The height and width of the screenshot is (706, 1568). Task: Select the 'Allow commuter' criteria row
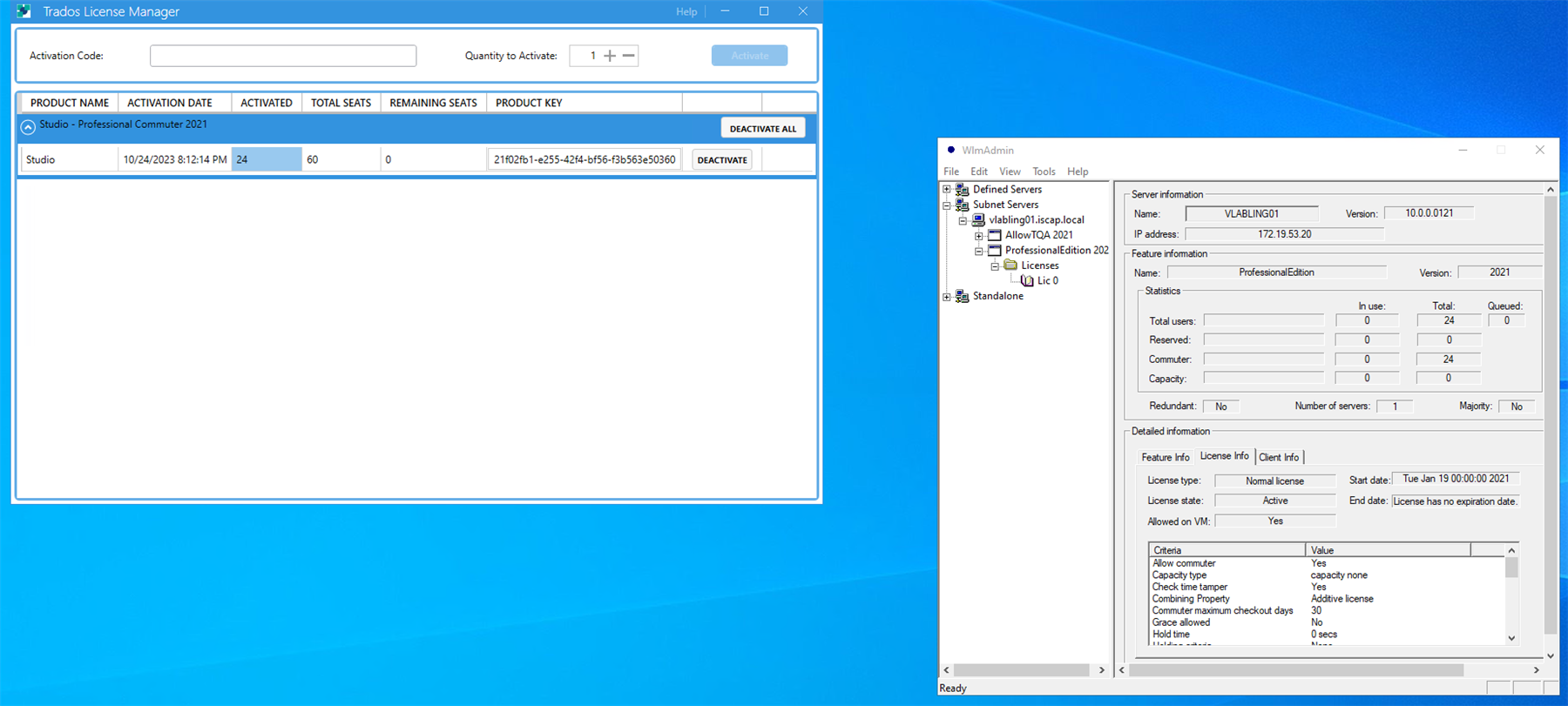pos(1327,563)
